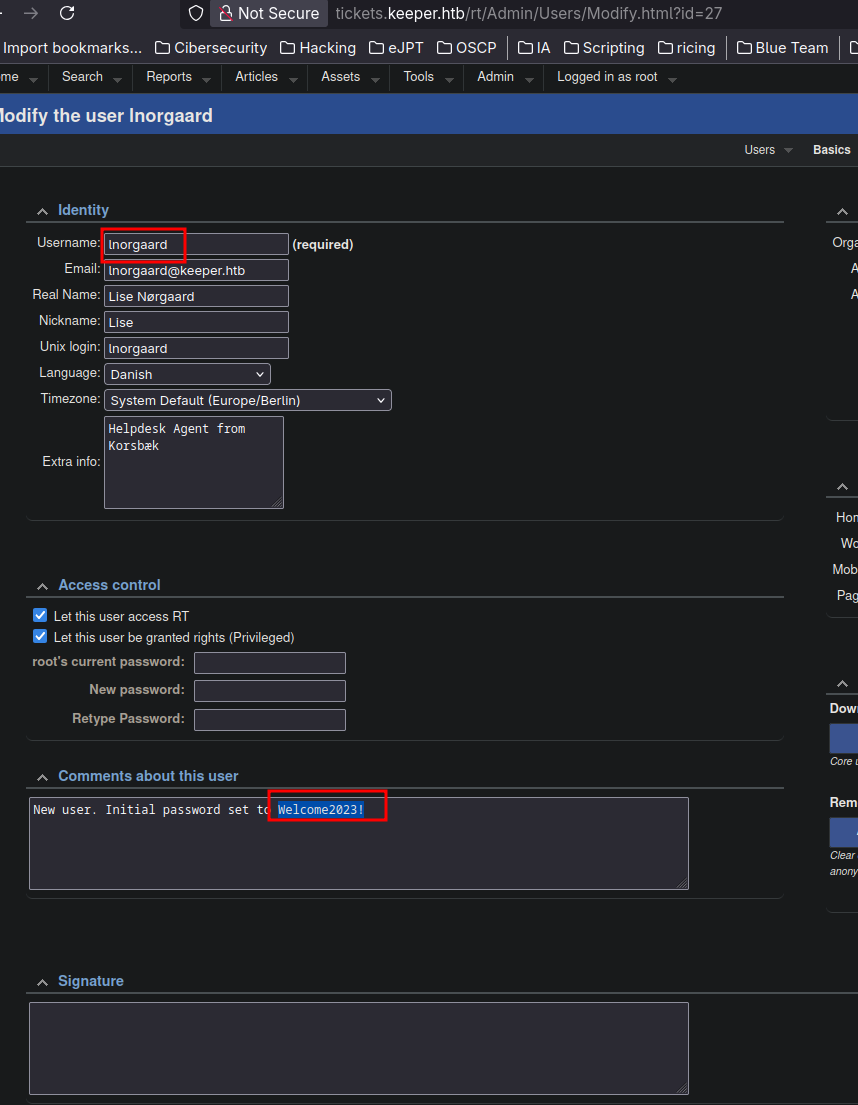Click the New password field
Viewport: 858px width, 1105px height.
[x=270, y=691]
